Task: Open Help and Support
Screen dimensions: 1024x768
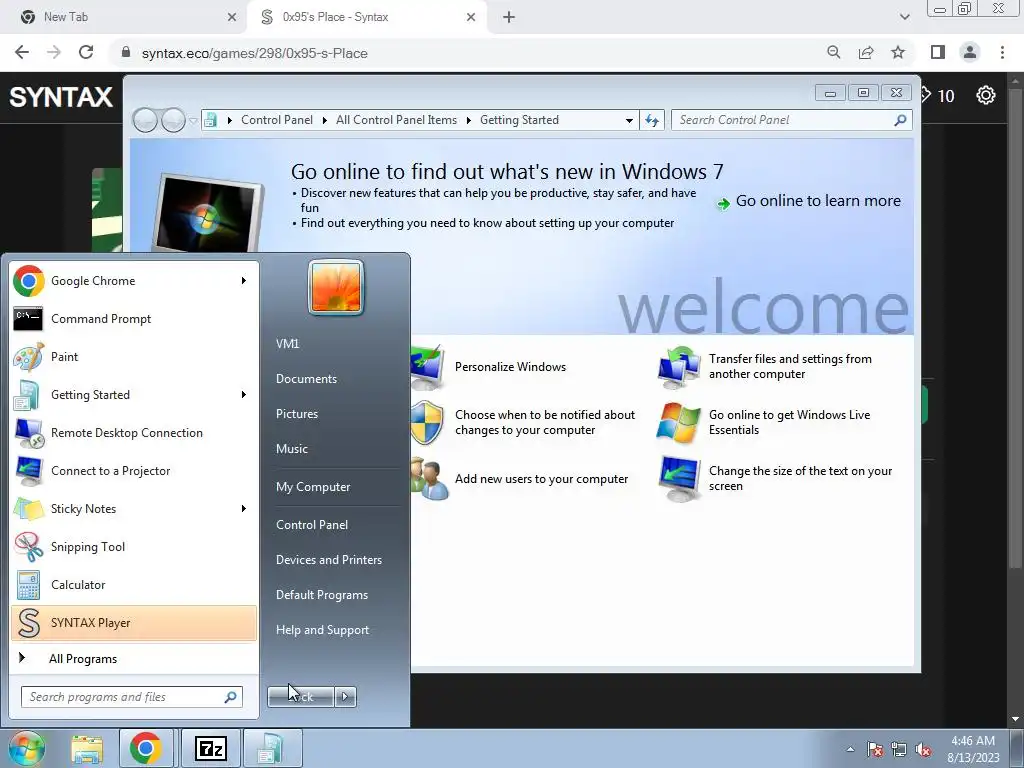Action: tap(323, 630)
